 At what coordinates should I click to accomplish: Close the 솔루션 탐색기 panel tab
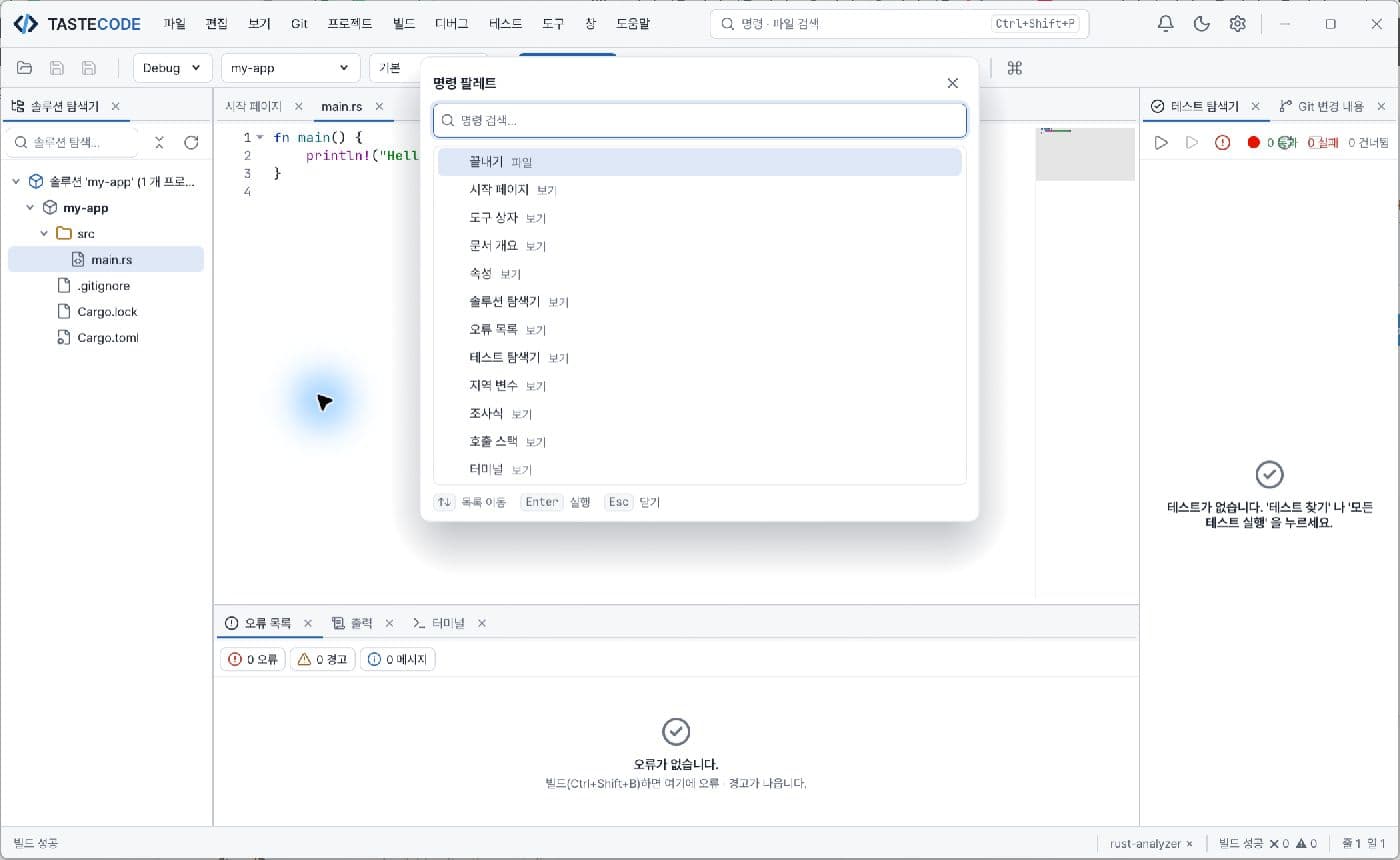click(x=115, y=106)
